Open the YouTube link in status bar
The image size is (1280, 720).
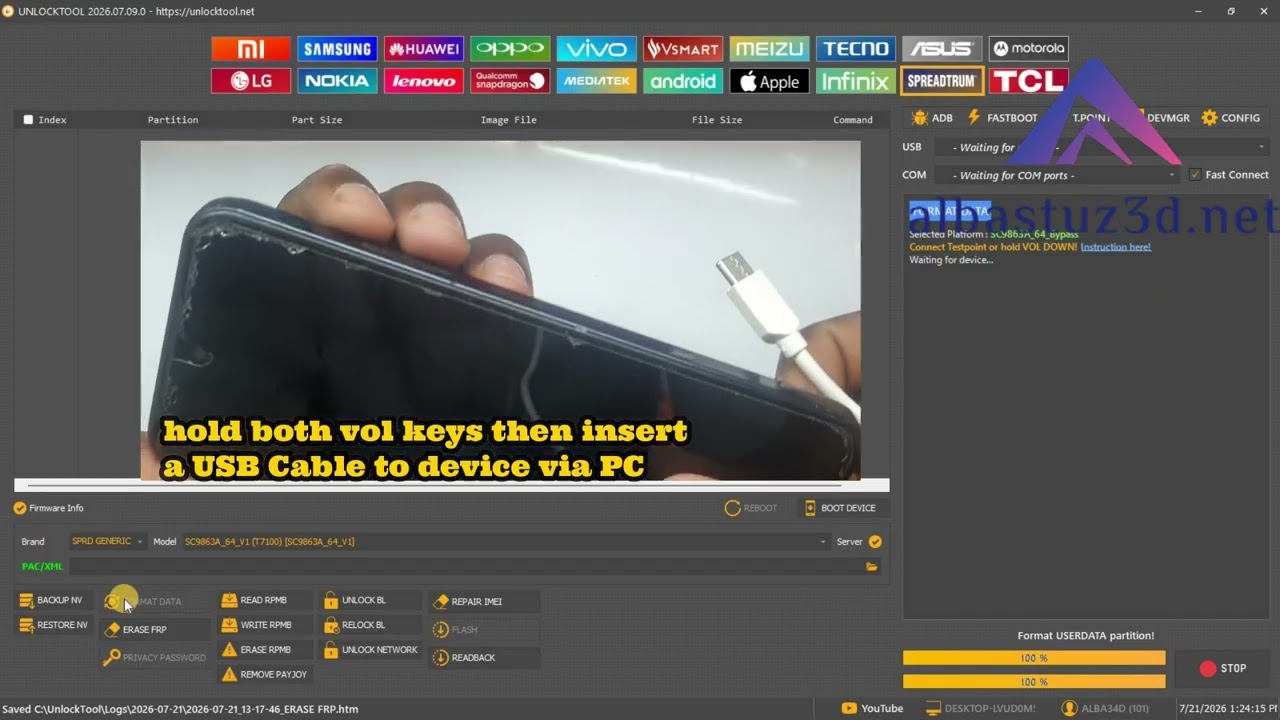872,709
